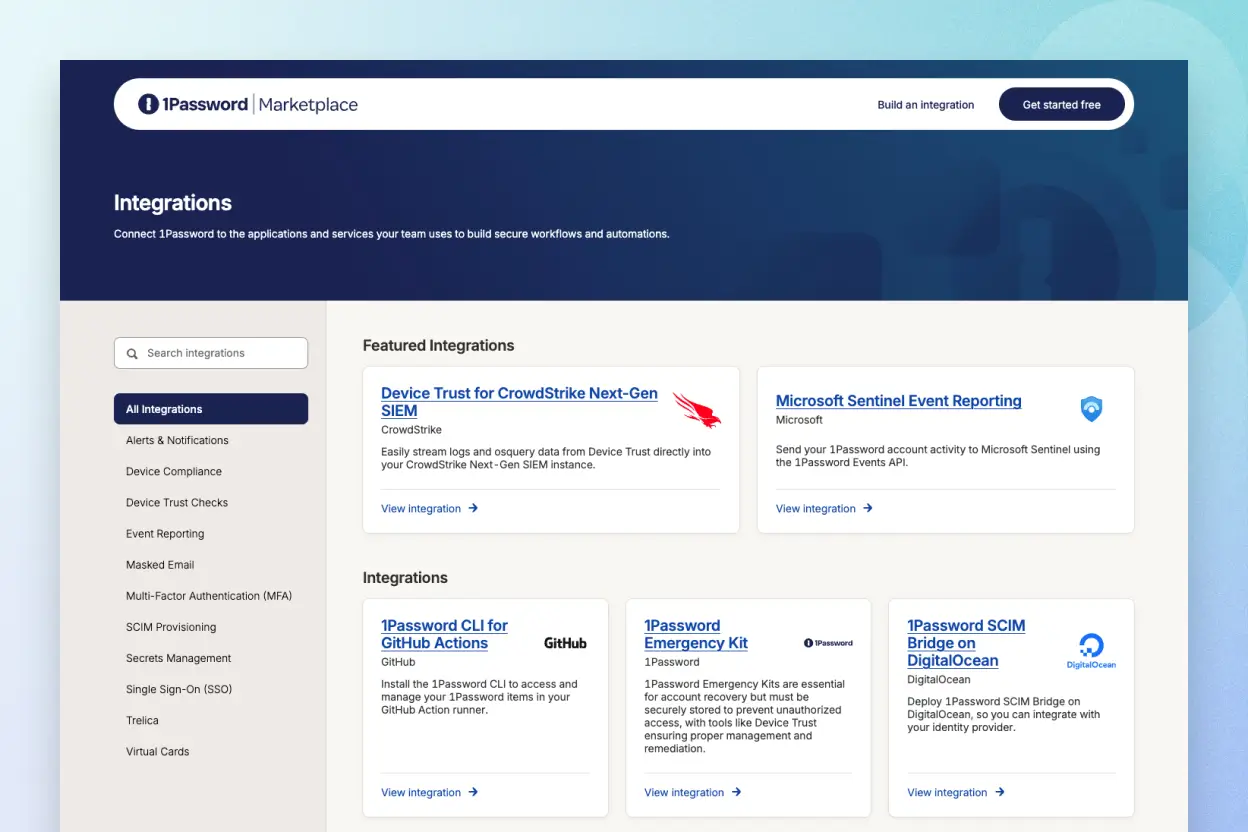Click the DigitalOcean logo
This screenshot has height=832, width=1248.
(x=1091, y=651)
